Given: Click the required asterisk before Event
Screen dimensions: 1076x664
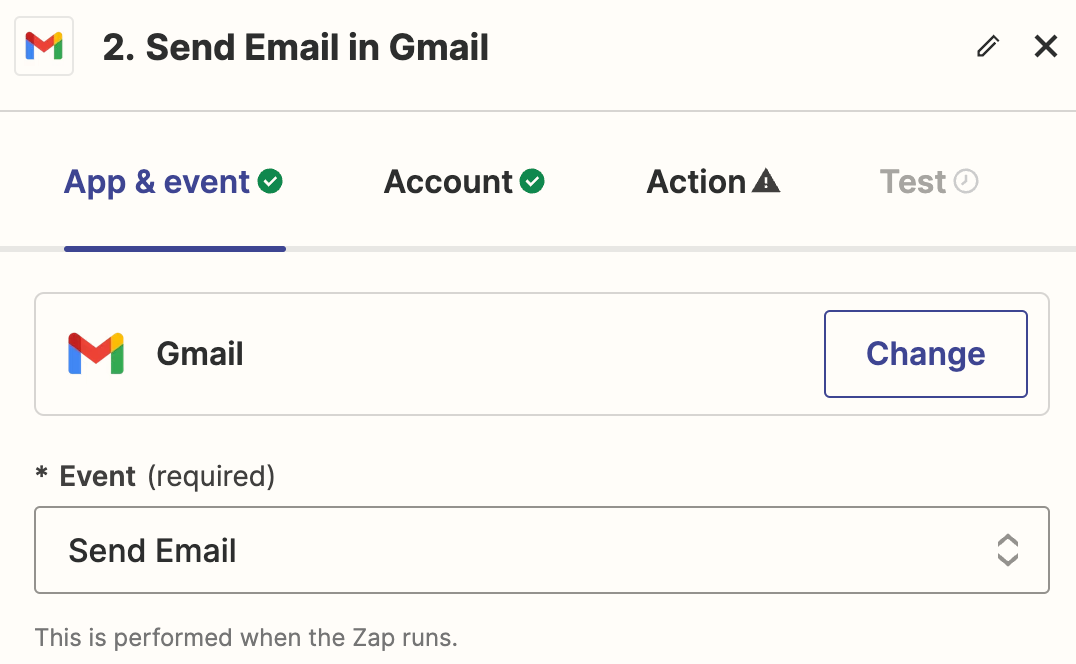Looking at the screenshot, I should coord(42,474).
